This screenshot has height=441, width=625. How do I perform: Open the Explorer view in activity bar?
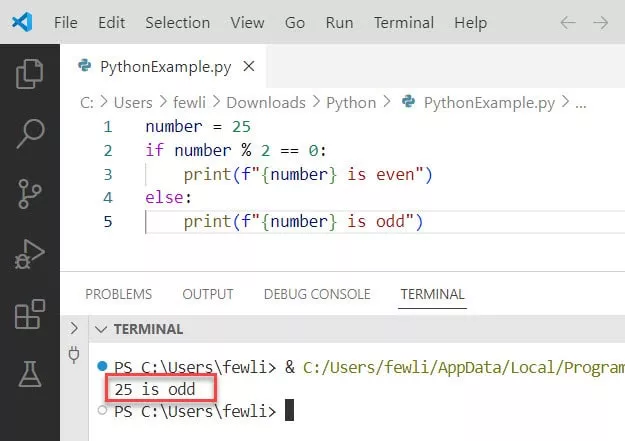point(30,73)
